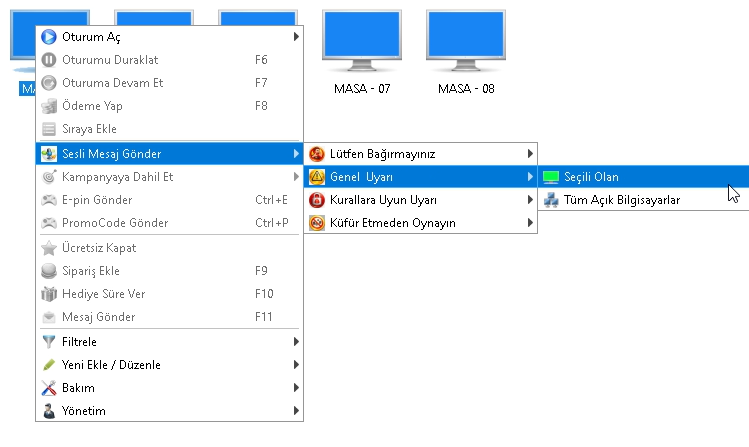The image size is (749, 447).
Task: Open the Yönetim submenu entry
Action: (84, 410)
